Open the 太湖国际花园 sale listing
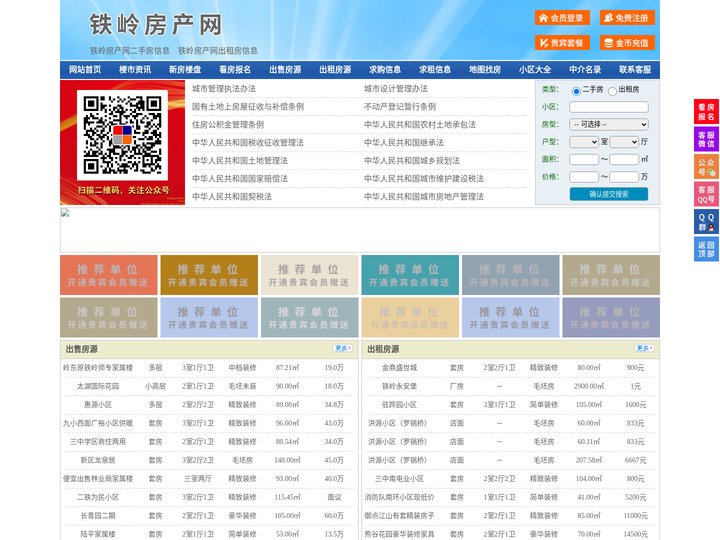This screenshot has width=720, height=540. coord(98,386)
